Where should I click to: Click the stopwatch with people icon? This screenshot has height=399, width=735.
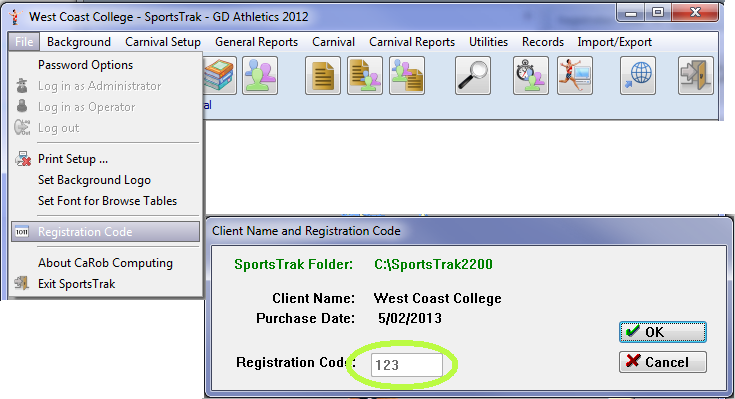[x=531, y=75]
